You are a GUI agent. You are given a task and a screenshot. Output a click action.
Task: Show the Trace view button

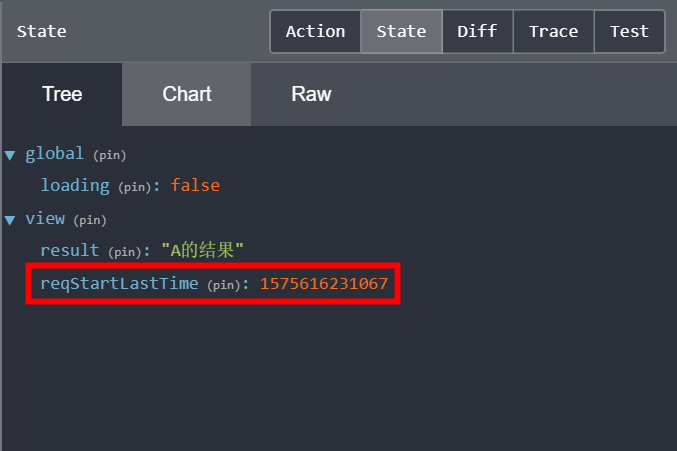pyautogui.click(x=553, y=31)
